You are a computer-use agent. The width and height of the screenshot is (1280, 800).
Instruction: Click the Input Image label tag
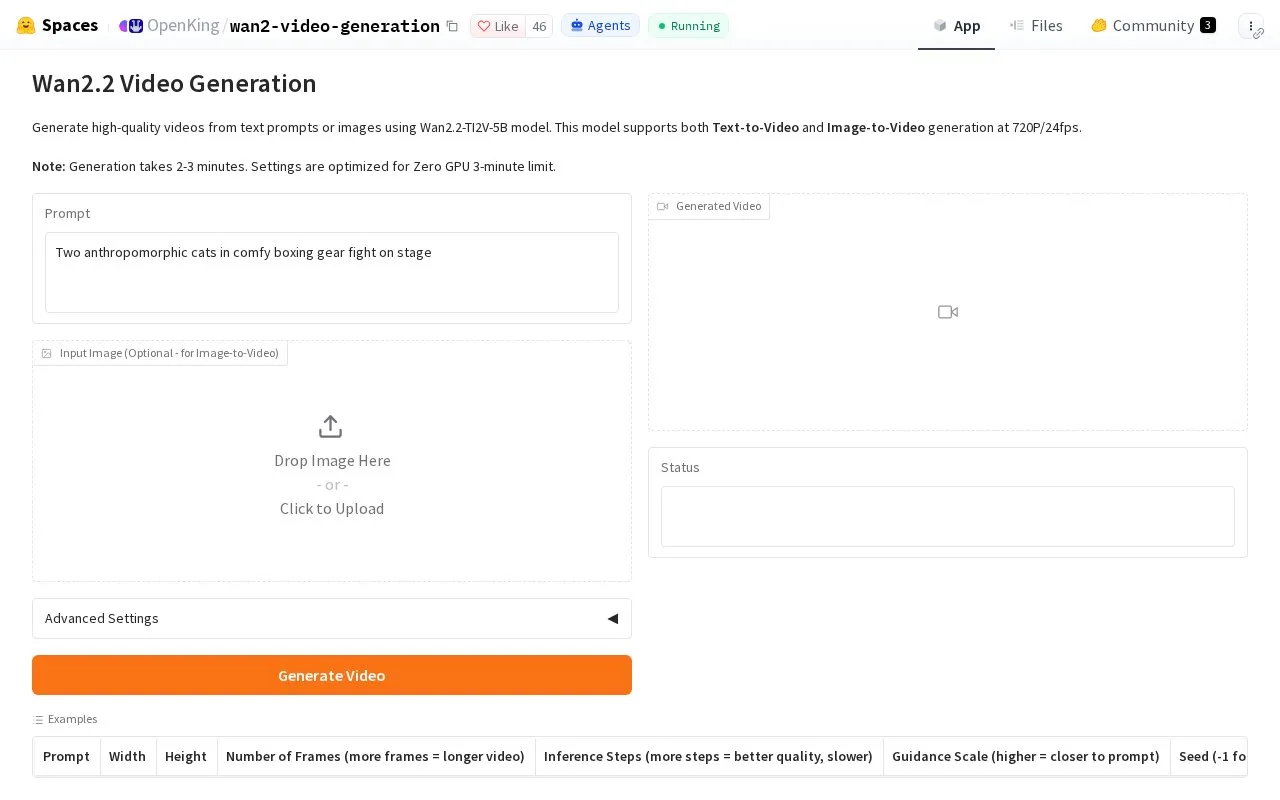160,353
